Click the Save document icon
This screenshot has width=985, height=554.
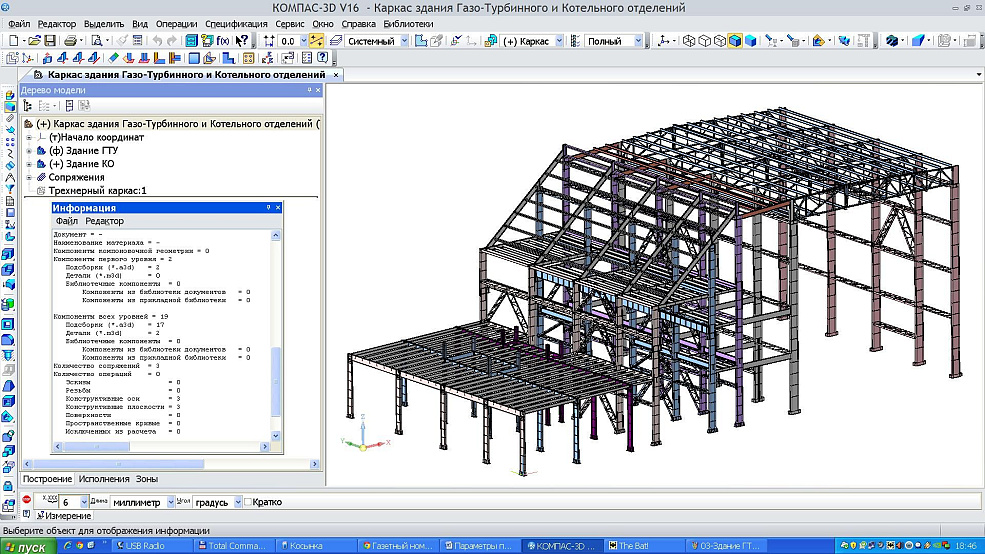[x=50, y=41]
